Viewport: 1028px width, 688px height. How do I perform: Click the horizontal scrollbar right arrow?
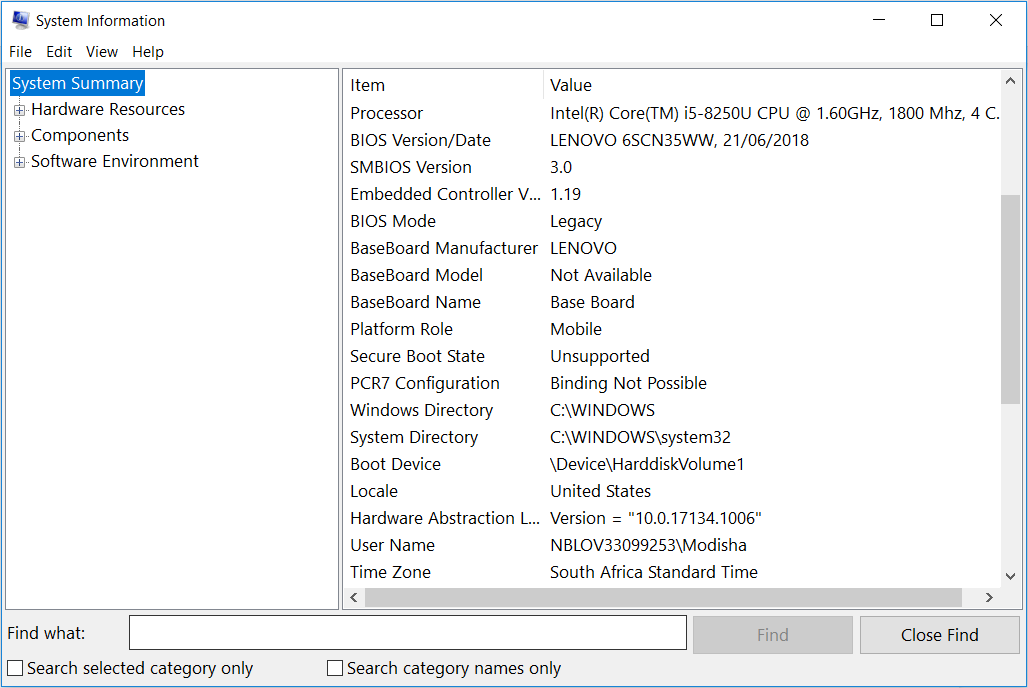click(989, 598)
